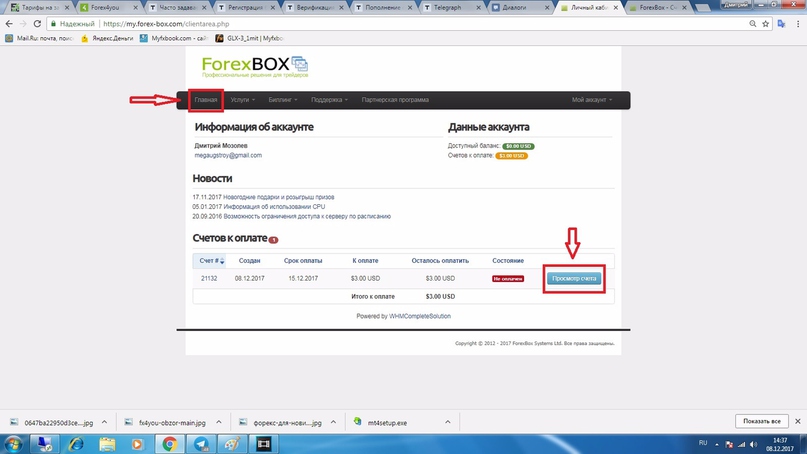This screenshot has height=454, width=807.
Task: Click the volume speaker tray icon
Action: (x=753, y=444)
